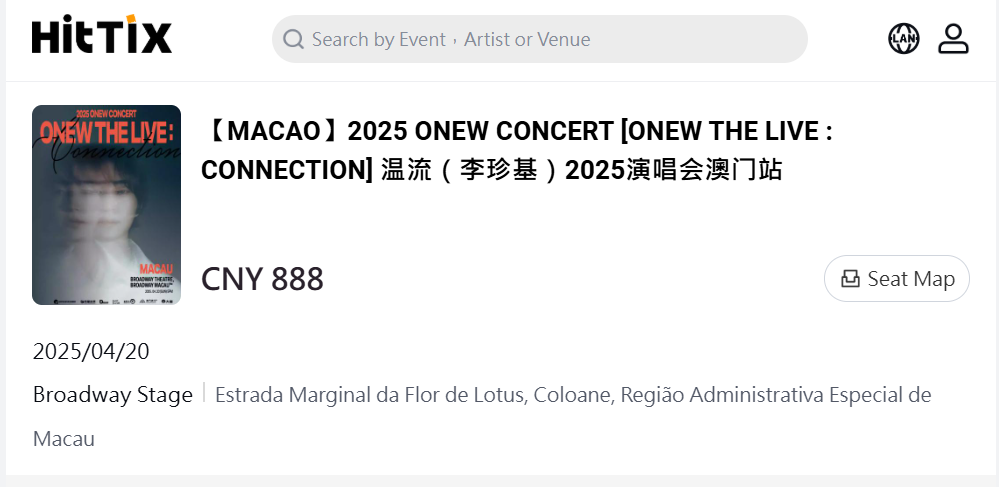Screen dimensions: 999x487
Task: Select the CNY 888 ticket price
Action: (262, 279)
